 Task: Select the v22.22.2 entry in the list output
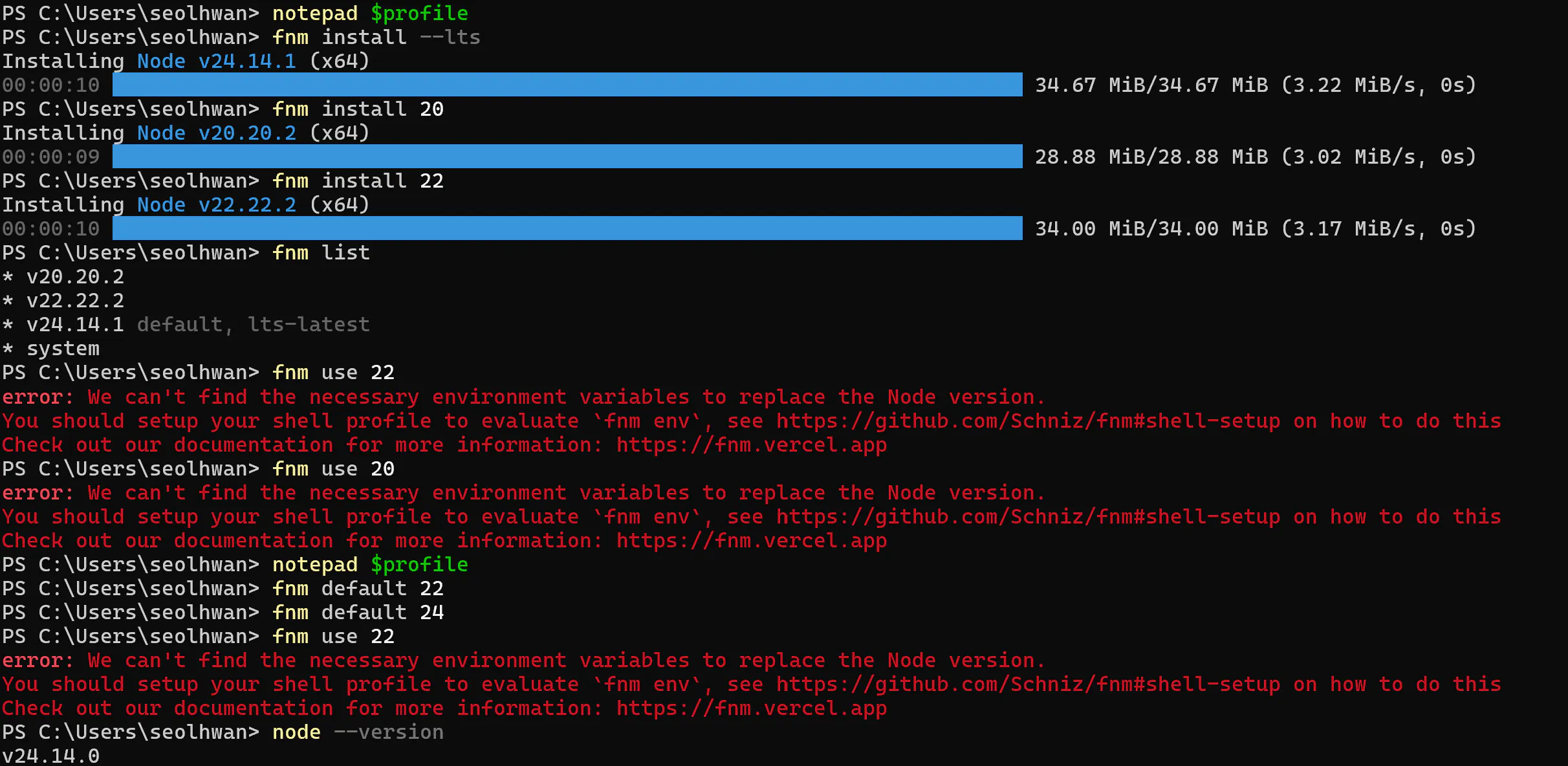[75, 300]
